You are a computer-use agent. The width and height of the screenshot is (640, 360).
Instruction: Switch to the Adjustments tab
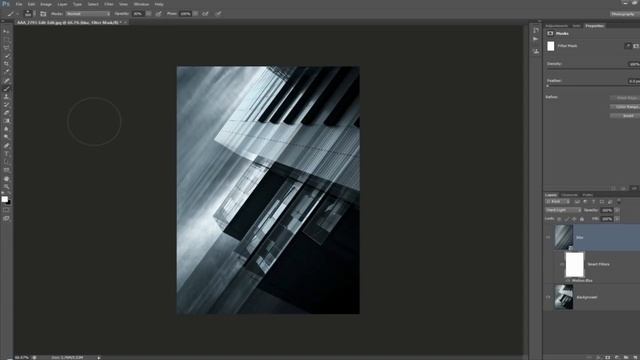coord(557,26)
